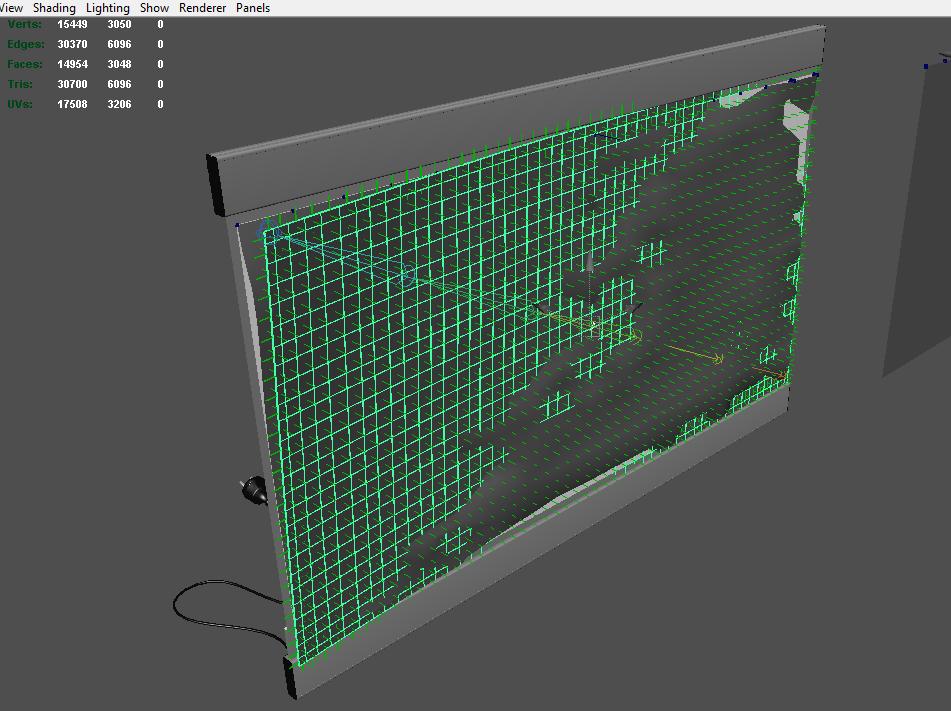Click the Tris label in heads-up display
This screenshot has width=951, height=711.
click(x=20, y=84)
